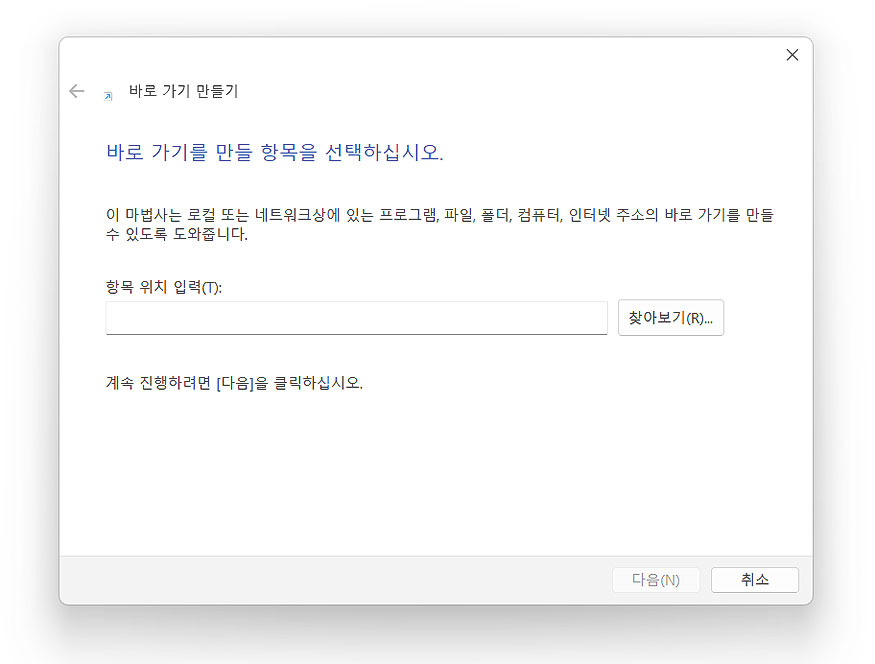Image resolution: width=875 pixels, height=664 pixels.
Task: Click heading 바로 가기를 만들 항목을 선택하십시오
Action: tap(275, 152)
